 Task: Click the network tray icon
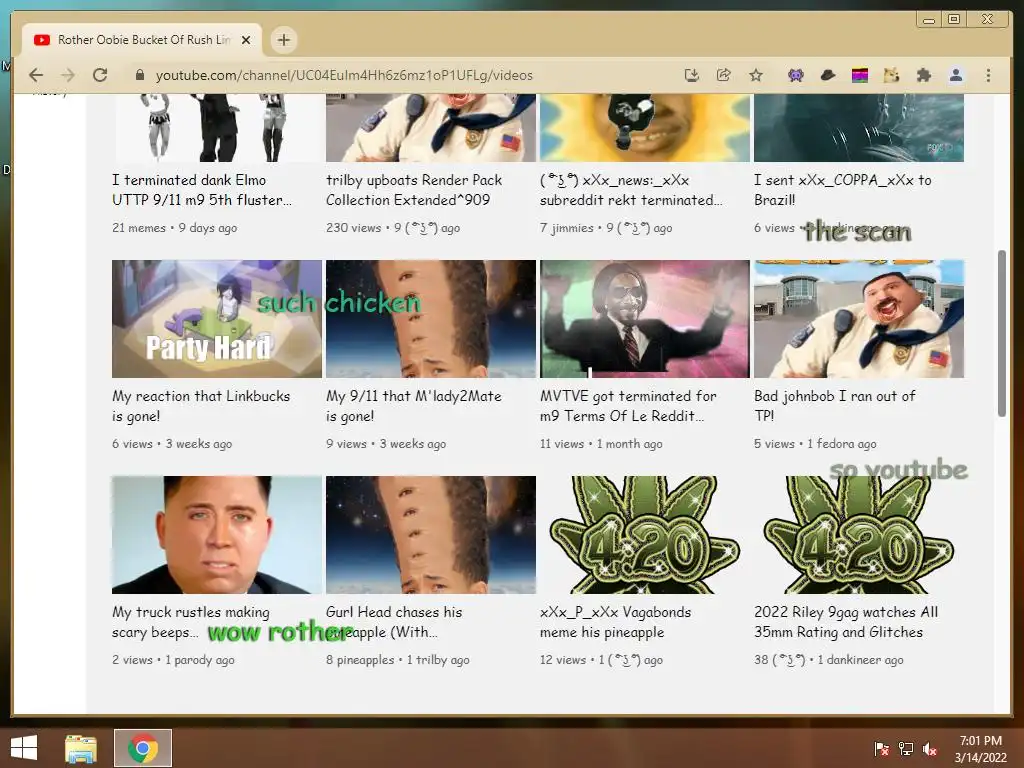pos(906,748)
